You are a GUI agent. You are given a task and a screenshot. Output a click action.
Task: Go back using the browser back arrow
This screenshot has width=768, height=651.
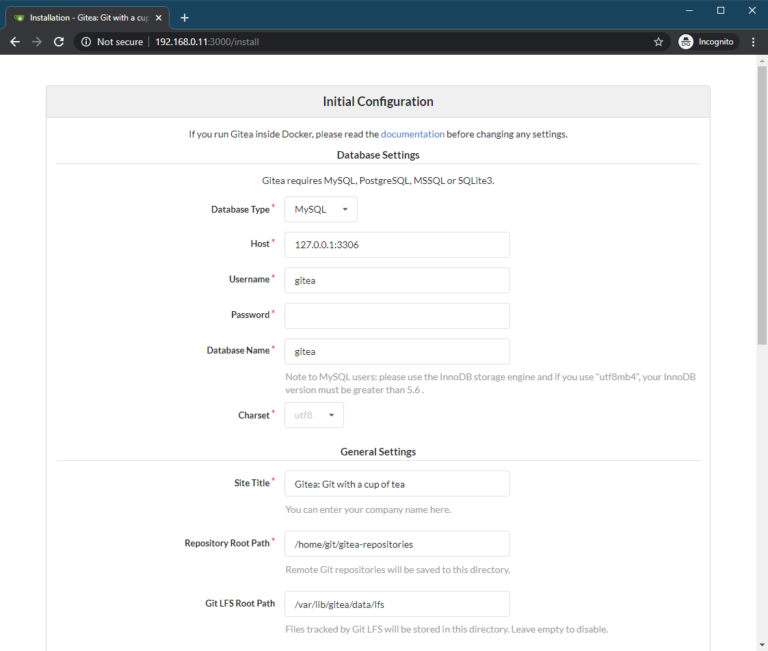(15, 42)
